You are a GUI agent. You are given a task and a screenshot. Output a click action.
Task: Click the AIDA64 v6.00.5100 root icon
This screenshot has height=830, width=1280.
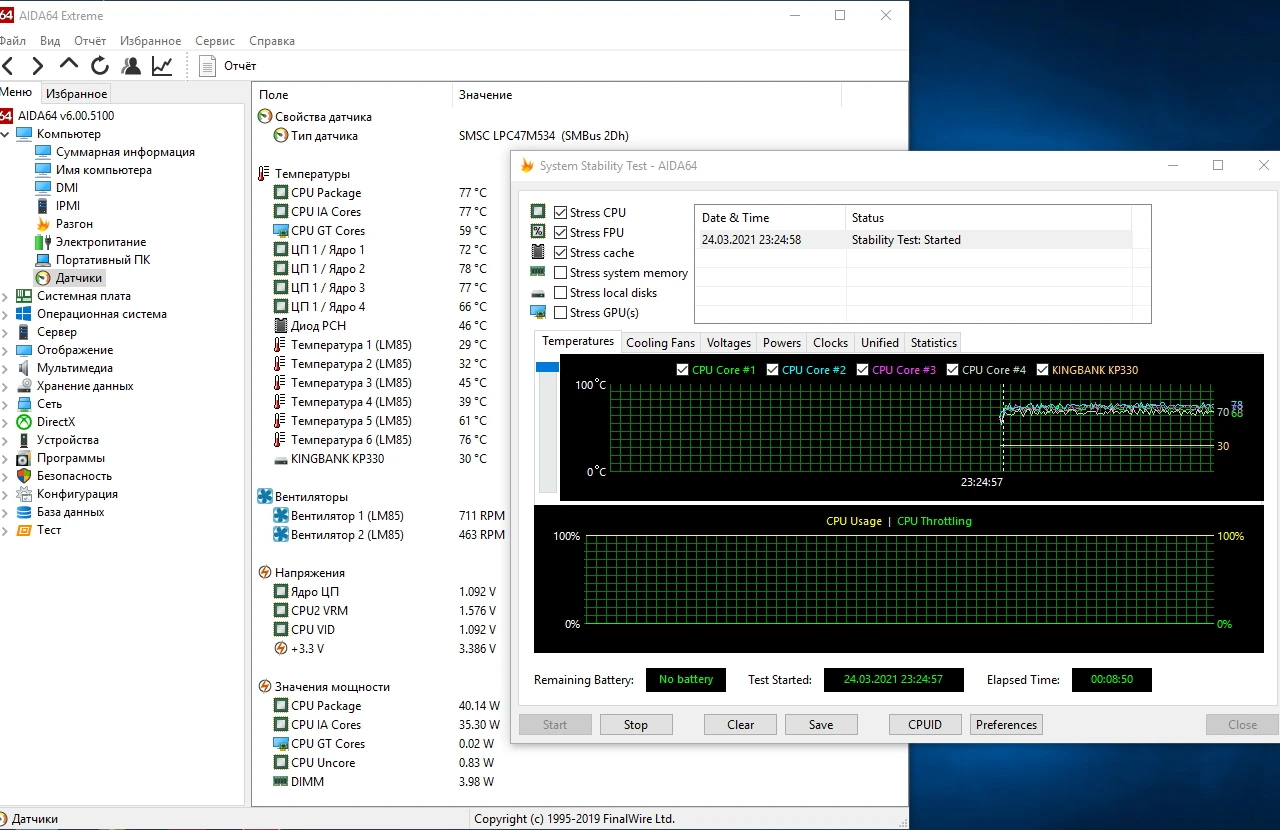pyautogui.click(x=7, y=116)
